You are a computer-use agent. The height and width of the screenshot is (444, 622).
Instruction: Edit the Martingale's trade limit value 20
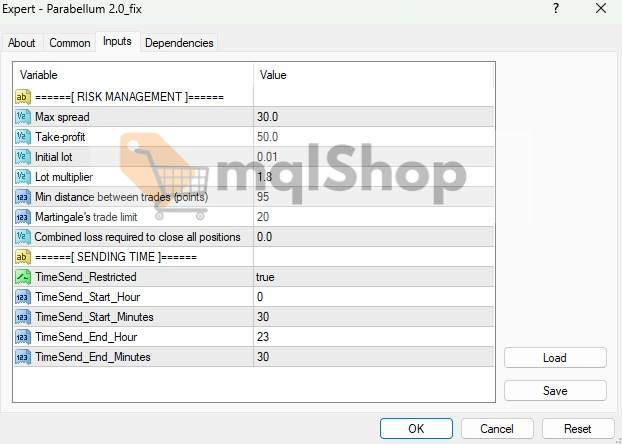point(374,217)
